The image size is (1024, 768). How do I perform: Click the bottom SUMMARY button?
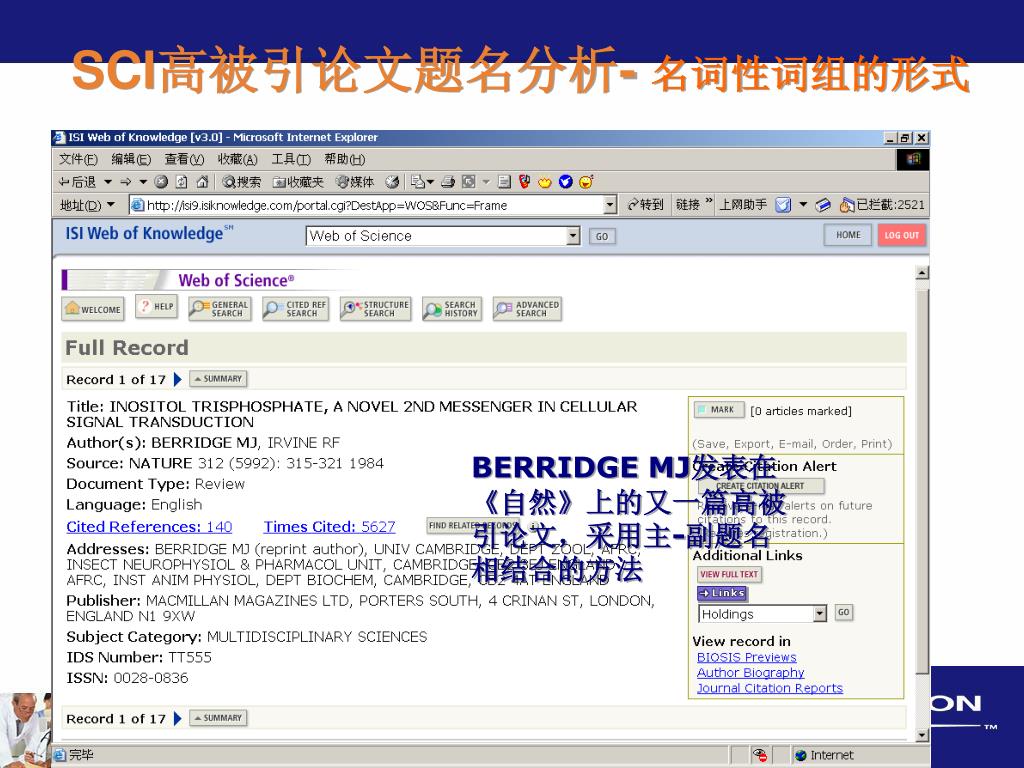click(218, 718)
